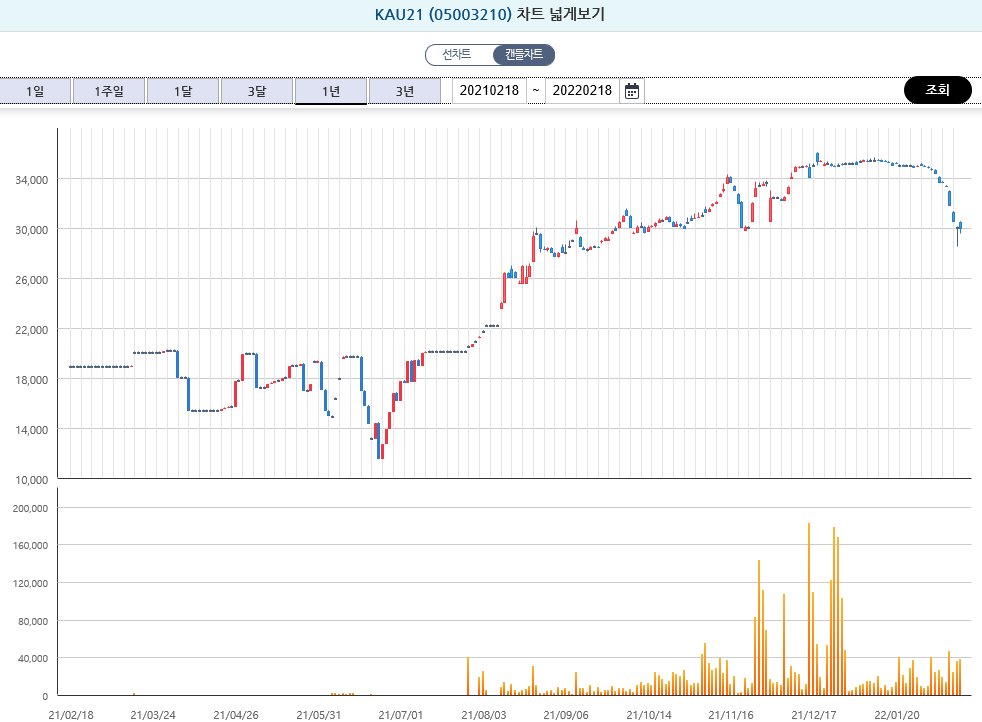The width and height of the screenshot is (982, 722).
Task: Click the start date field 20210218
Action: pyautogui.click(x=489, y=91)
